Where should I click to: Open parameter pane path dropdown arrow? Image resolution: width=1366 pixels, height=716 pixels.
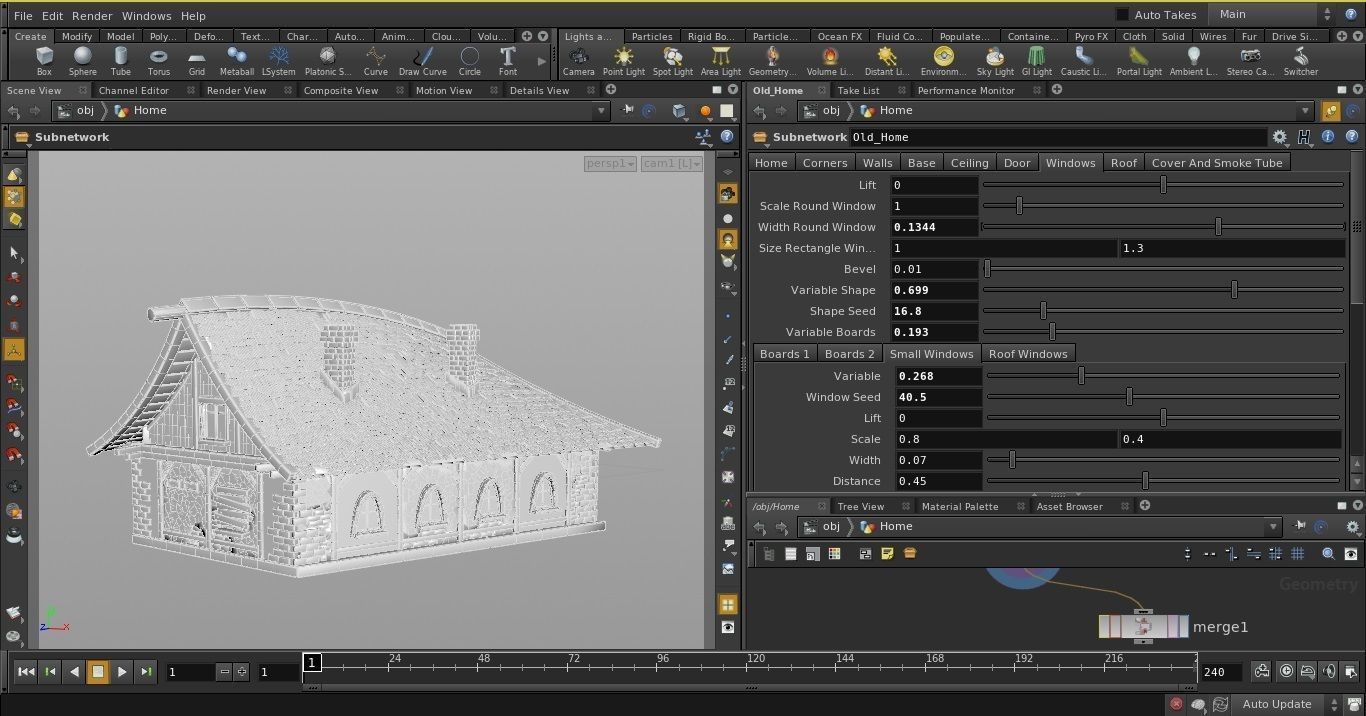1305,111
